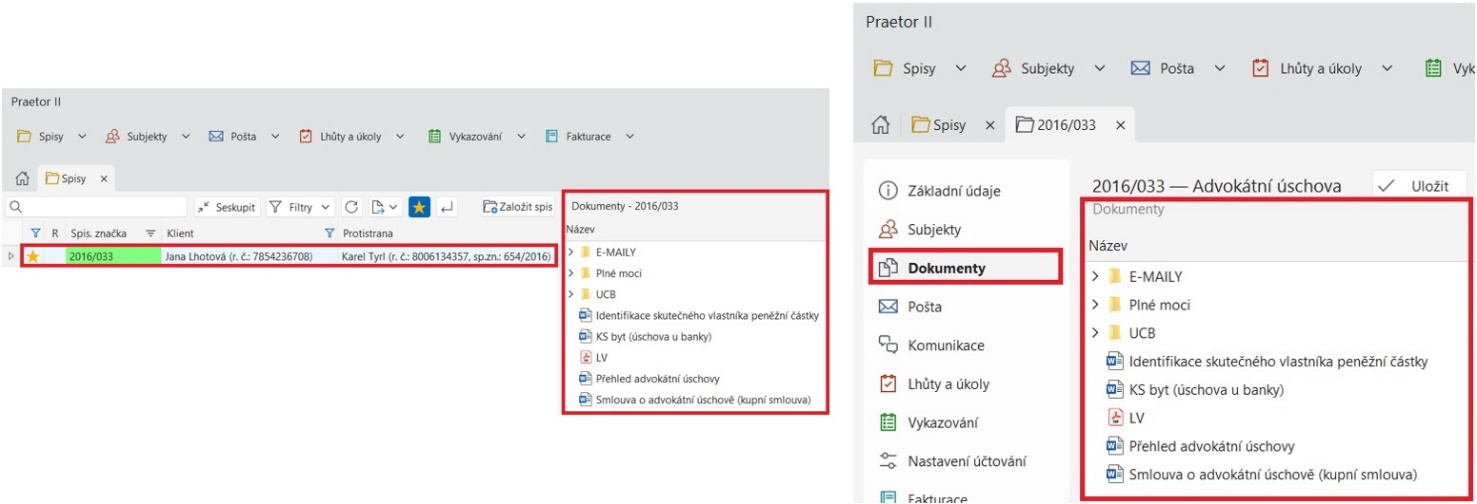This screenshot has width=1477, height=504.
Task: Open Základní údaje in the sidebar
Action: [x=939, y=191]
